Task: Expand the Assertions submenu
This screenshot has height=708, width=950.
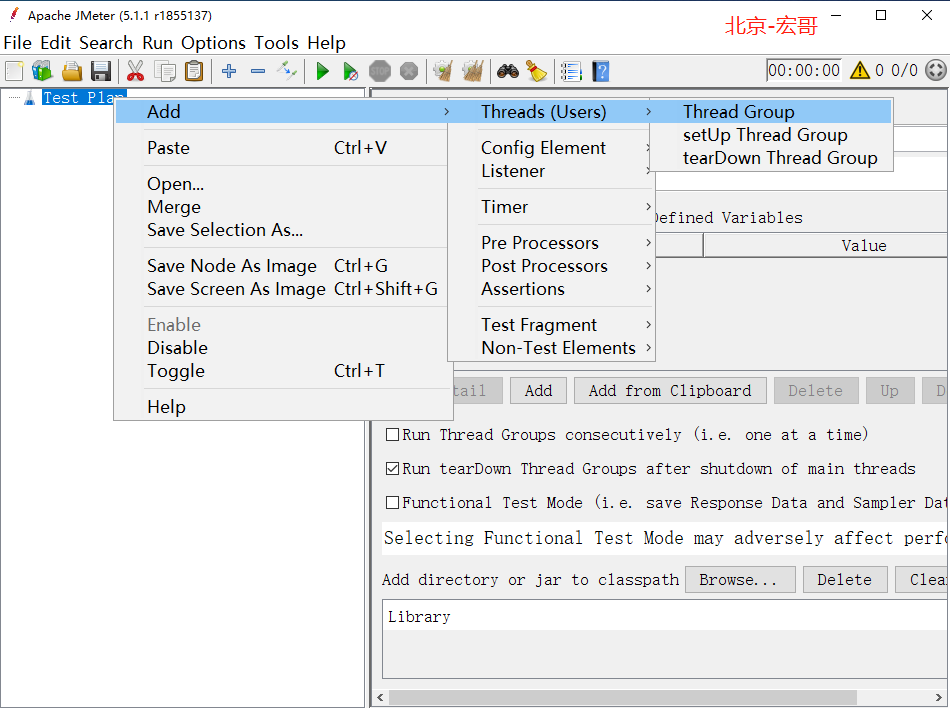Action: 553,289
